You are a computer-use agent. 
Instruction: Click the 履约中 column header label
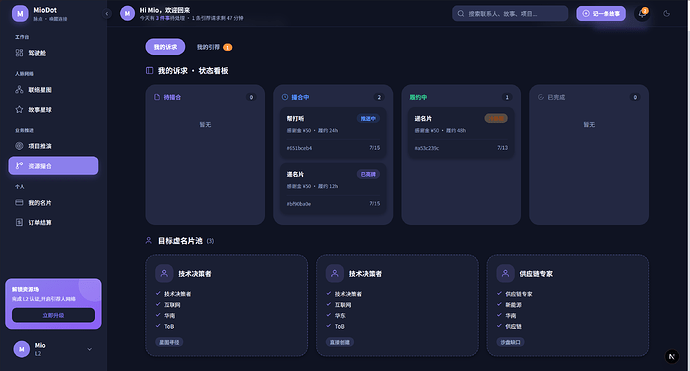418,97
